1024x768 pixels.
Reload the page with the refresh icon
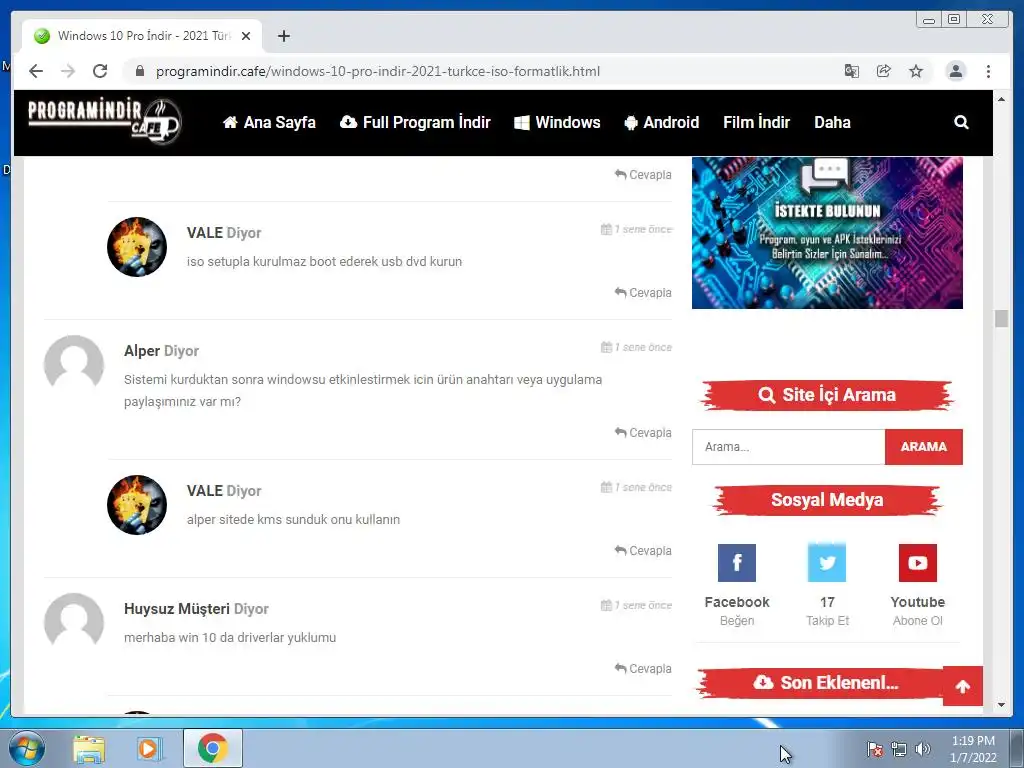click(x=100, y=71)
